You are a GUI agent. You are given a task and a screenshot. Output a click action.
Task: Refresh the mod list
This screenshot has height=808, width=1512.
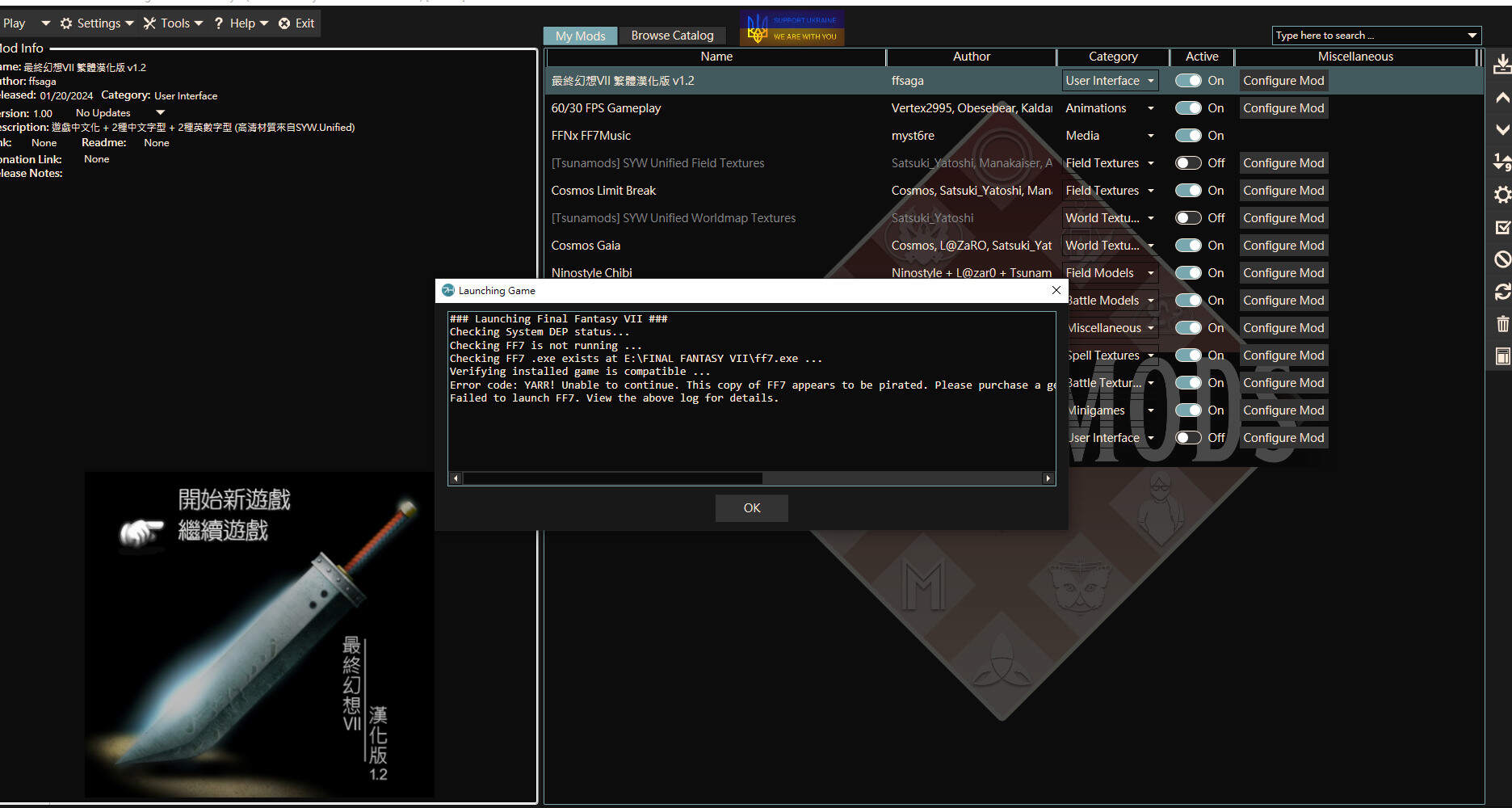click(x=1502, y=292)
